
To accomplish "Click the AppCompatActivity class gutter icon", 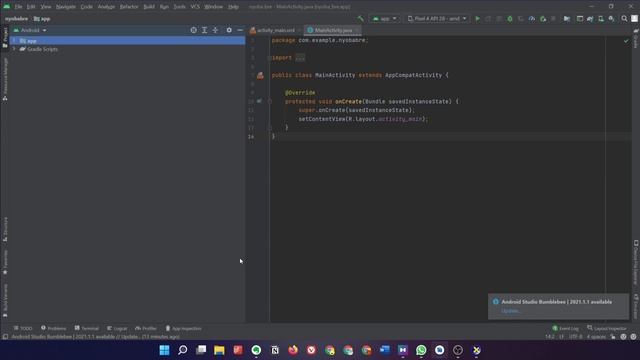I will tap(260, 76).
